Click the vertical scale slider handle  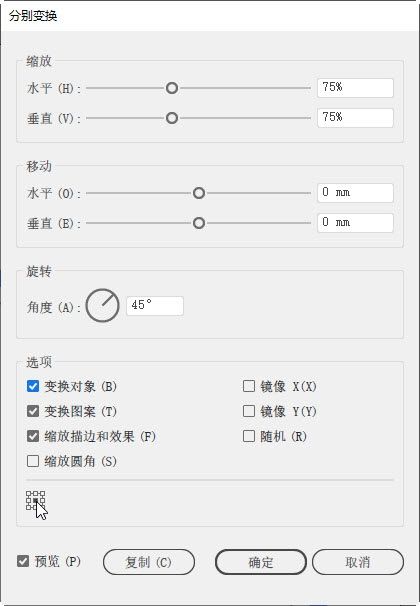tap(172, 118)
